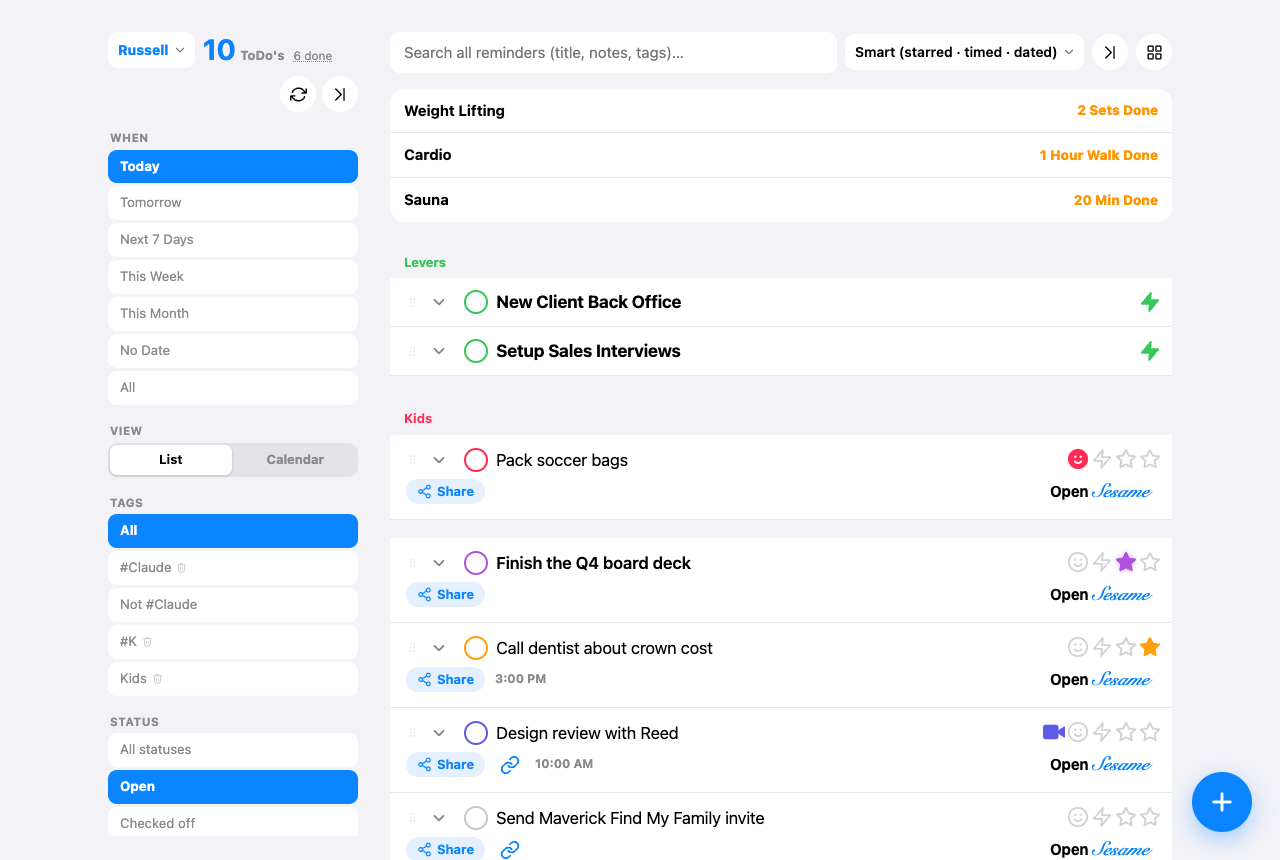Screen dimensions: 1280x860
Task: Expand Call dentist about crown cost chevron
Action: (439, 648)
